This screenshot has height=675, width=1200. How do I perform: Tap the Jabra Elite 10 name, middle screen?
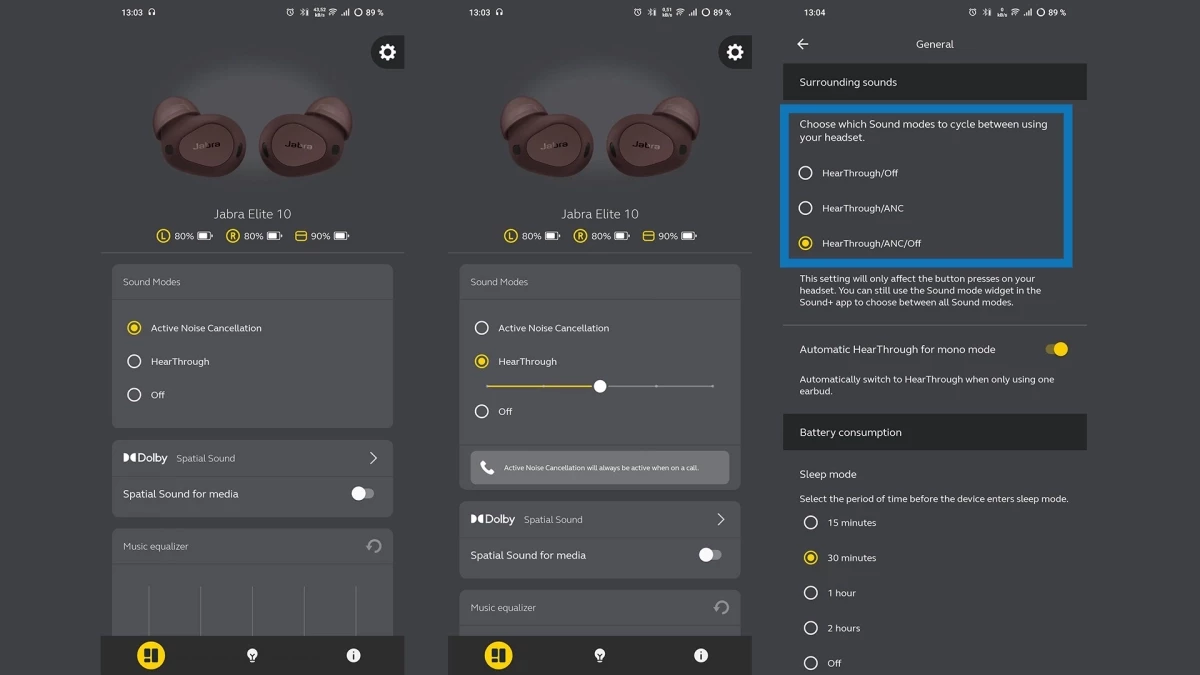tap(600, 214)
